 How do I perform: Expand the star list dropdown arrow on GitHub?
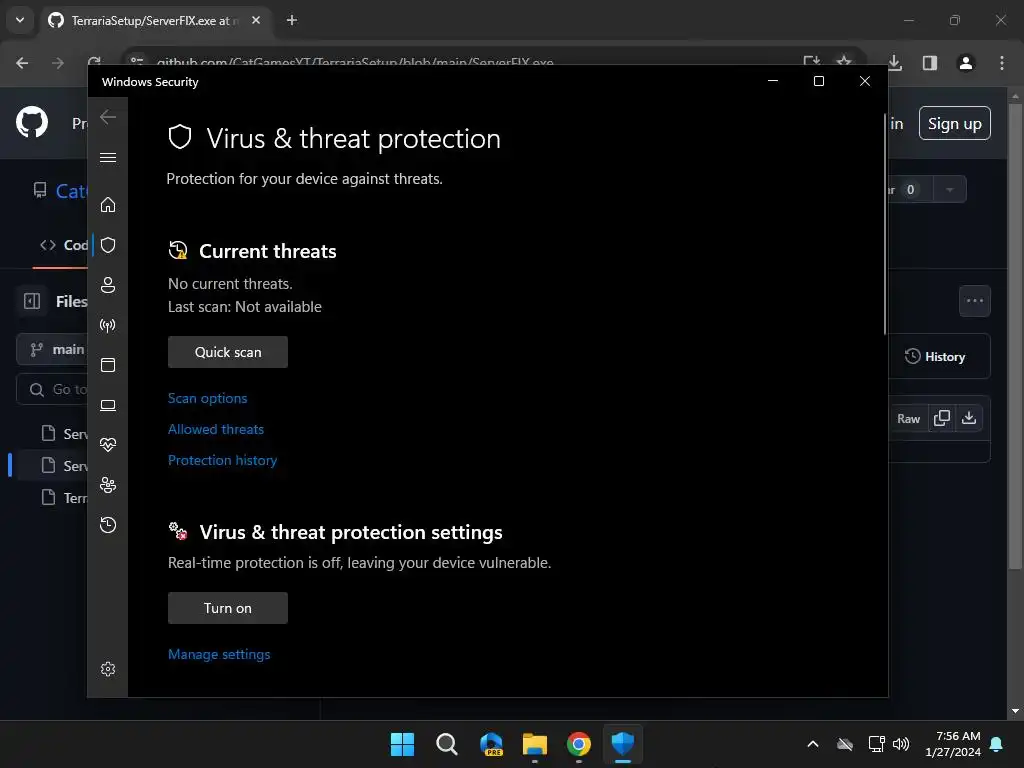click(x=950, y=190)
